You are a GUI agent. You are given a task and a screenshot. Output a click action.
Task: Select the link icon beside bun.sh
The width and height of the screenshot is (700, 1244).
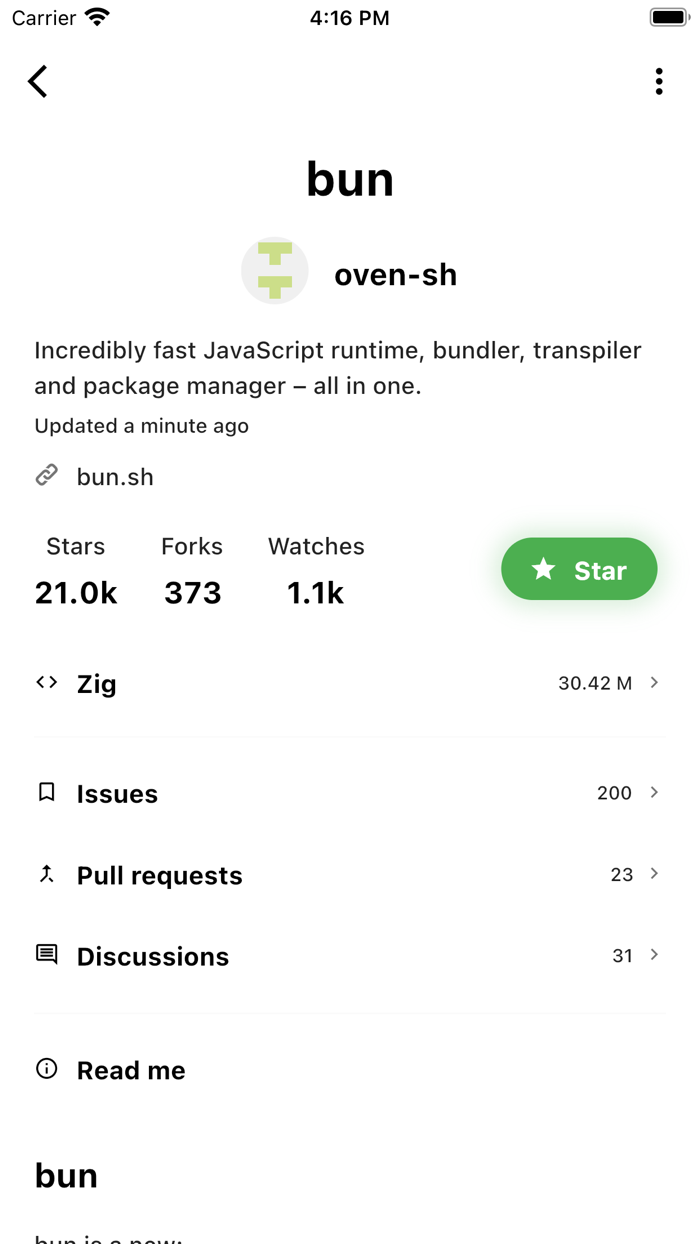click(x=46, y=475)
